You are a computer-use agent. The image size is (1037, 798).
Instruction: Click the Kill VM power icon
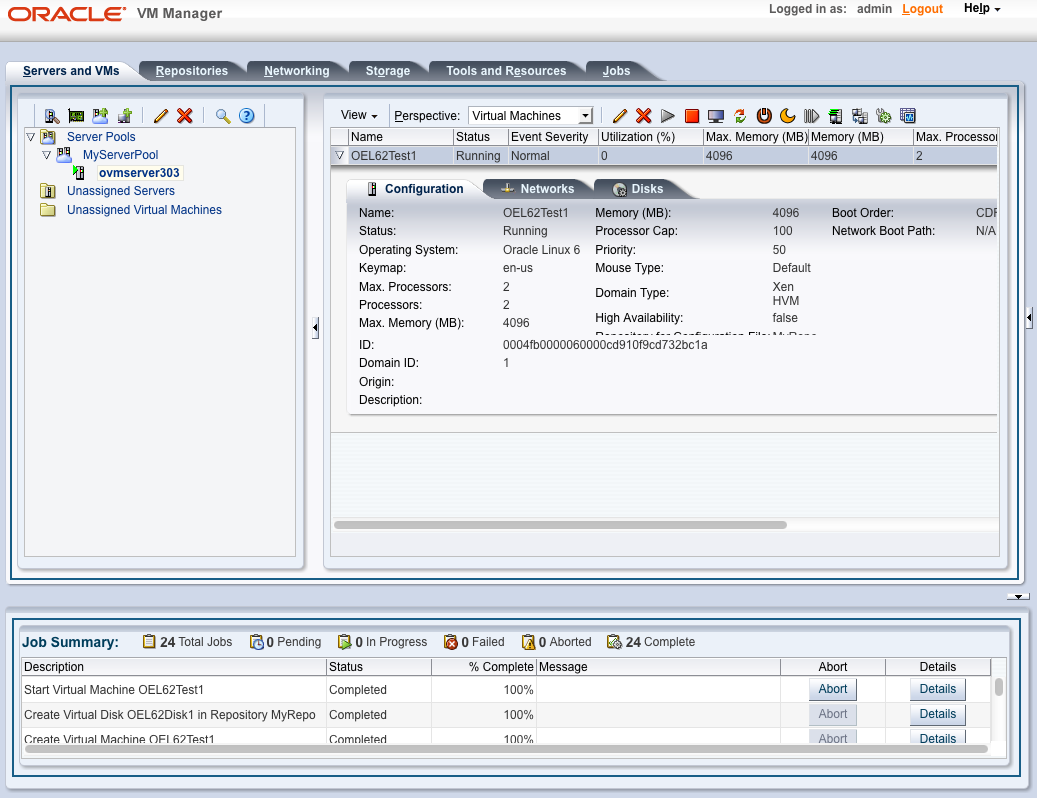click(764, 116)
